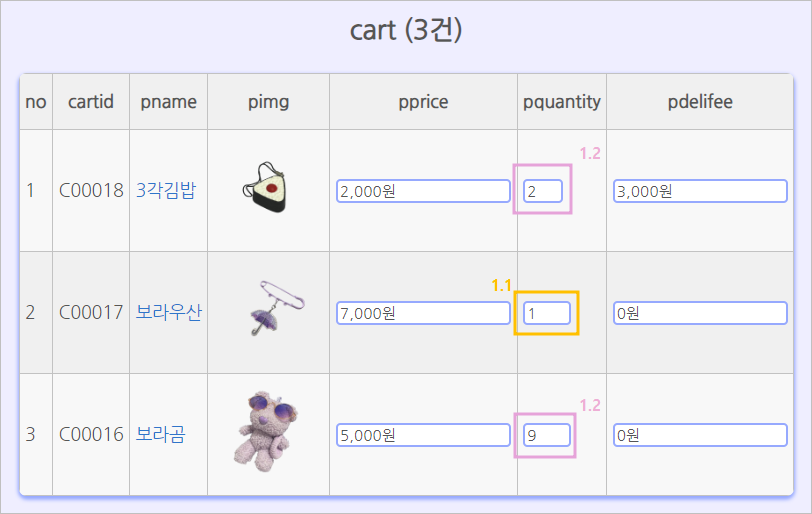Click 보라우산 row delivery fee field
This screenshot has height=514, width=812.
[700, 313]
